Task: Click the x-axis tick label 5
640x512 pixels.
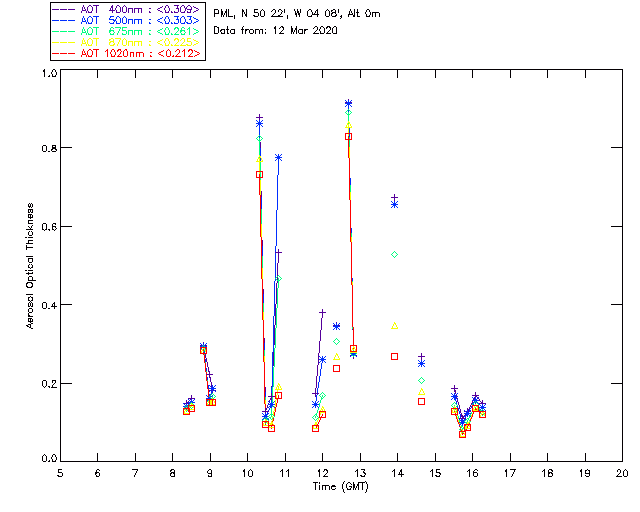Action: tap(60, 472)
